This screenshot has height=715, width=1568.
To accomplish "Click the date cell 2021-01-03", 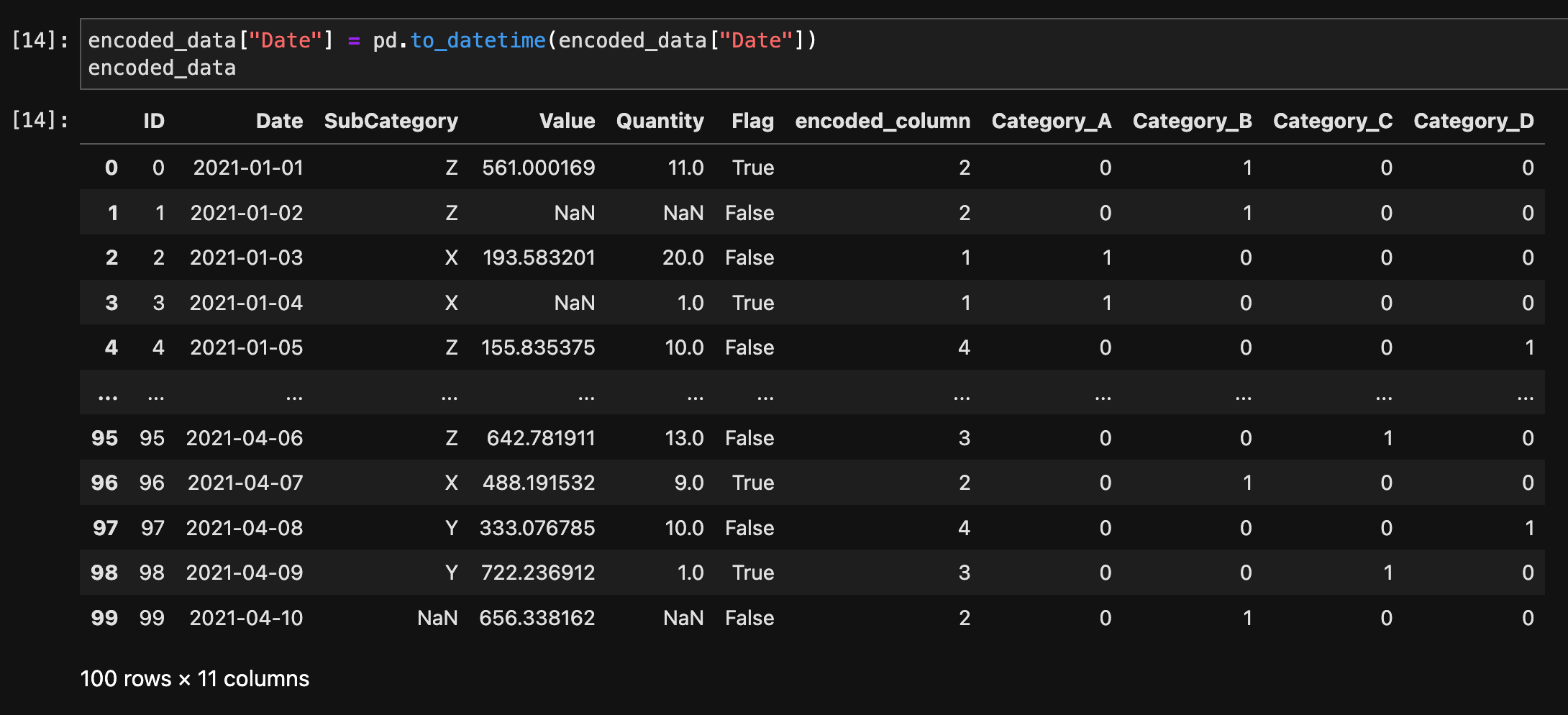I will (247, 258).
